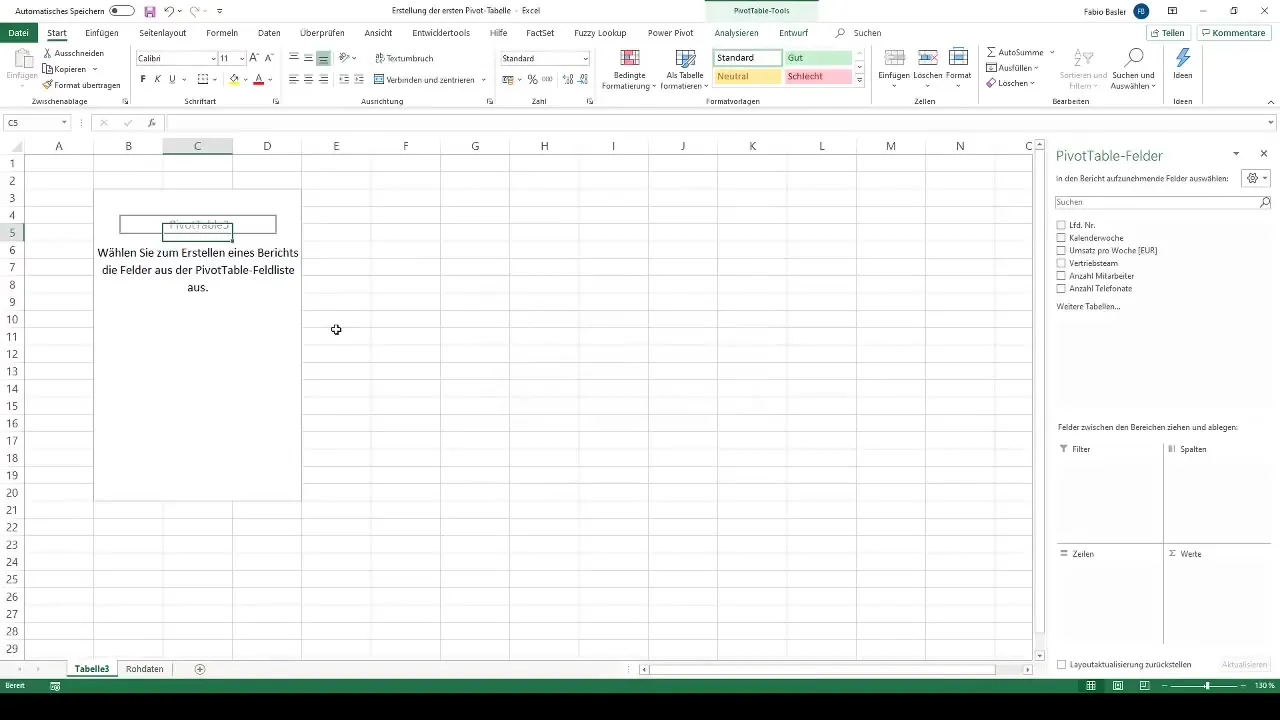This screenshot has height=720, width=1280.
Task: Expand the formula bar
Action: pos(1271,123)
